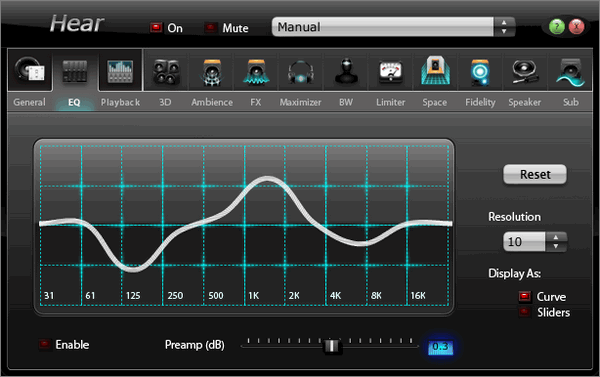Switch to the Limiter tab label

point(390,102)
